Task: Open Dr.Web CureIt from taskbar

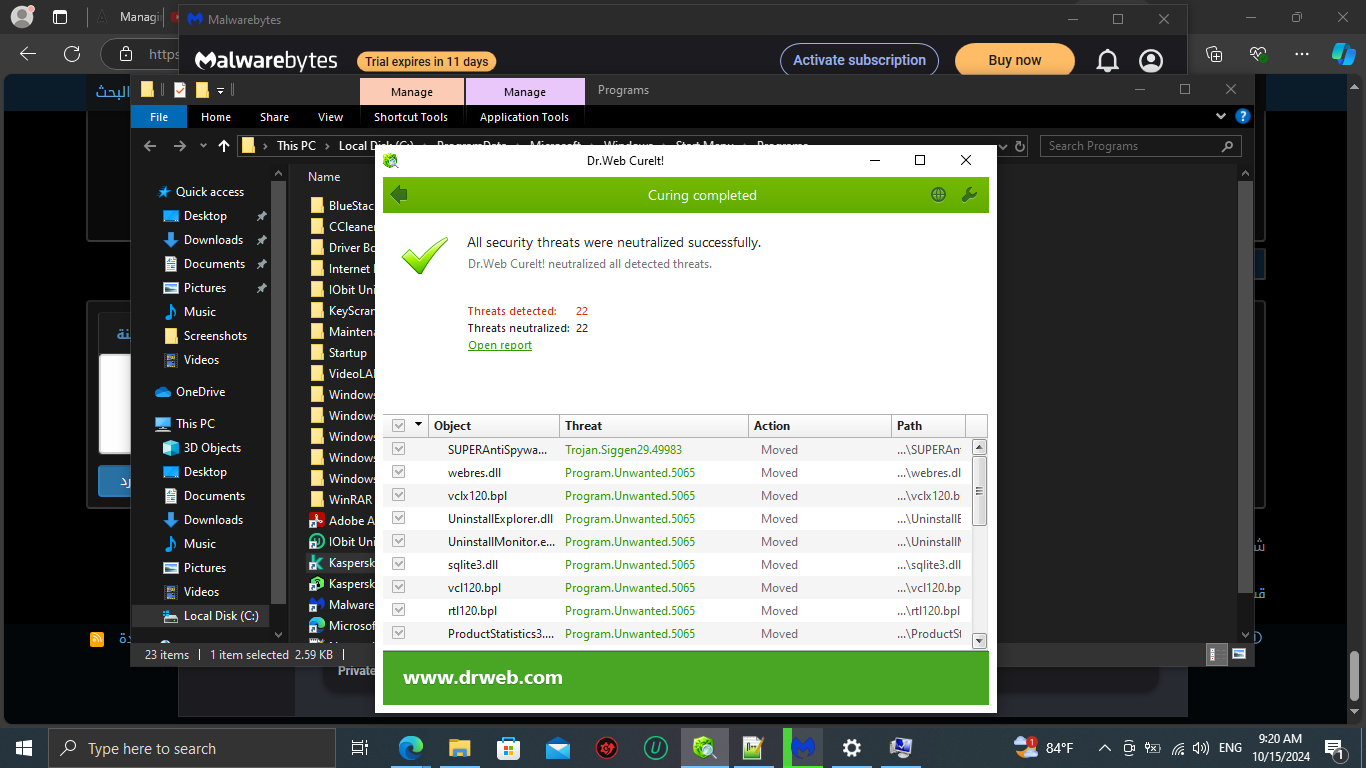Action: [705, 747]
